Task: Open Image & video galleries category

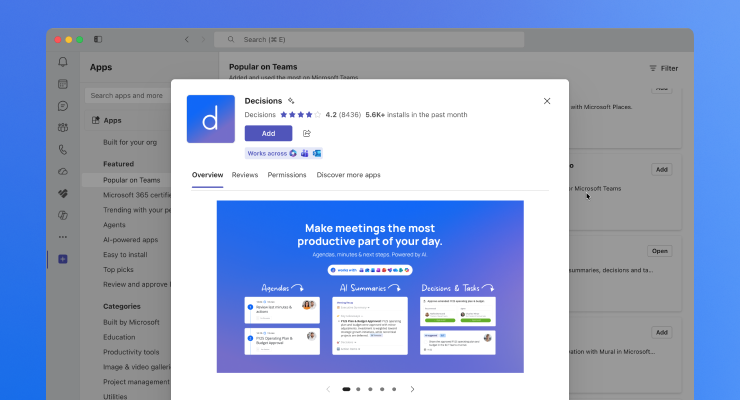Action: [137, 367]
